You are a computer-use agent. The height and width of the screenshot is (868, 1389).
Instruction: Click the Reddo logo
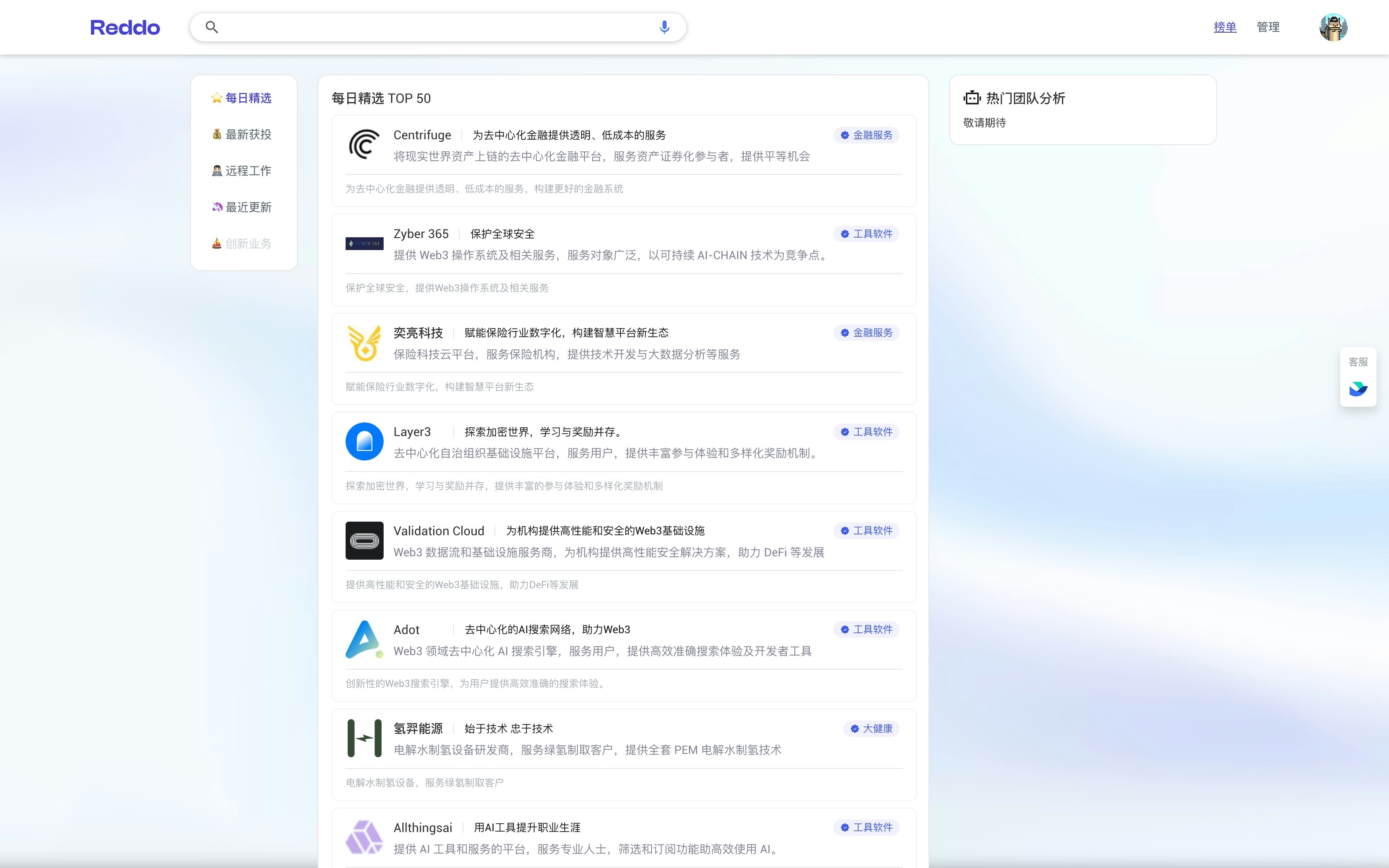(x=124, y=27)
